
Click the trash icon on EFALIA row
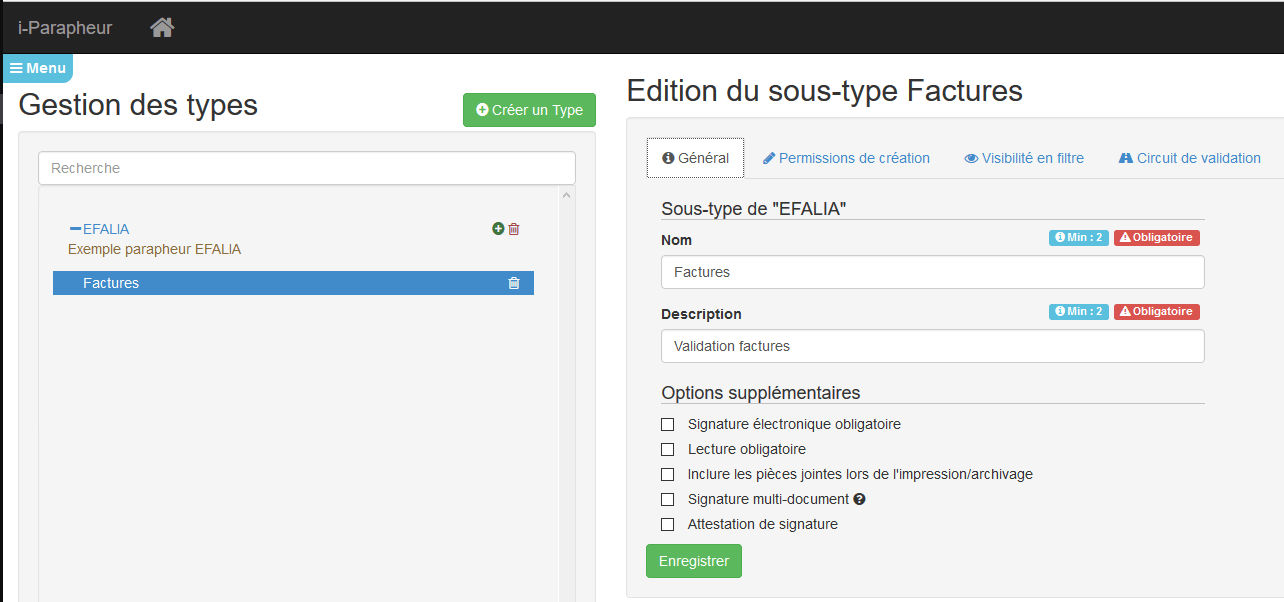tap(514, 229)
